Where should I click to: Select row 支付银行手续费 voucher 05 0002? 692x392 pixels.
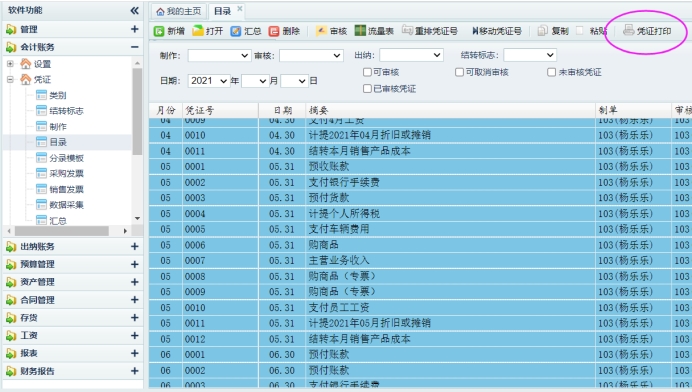click(420, 182)
